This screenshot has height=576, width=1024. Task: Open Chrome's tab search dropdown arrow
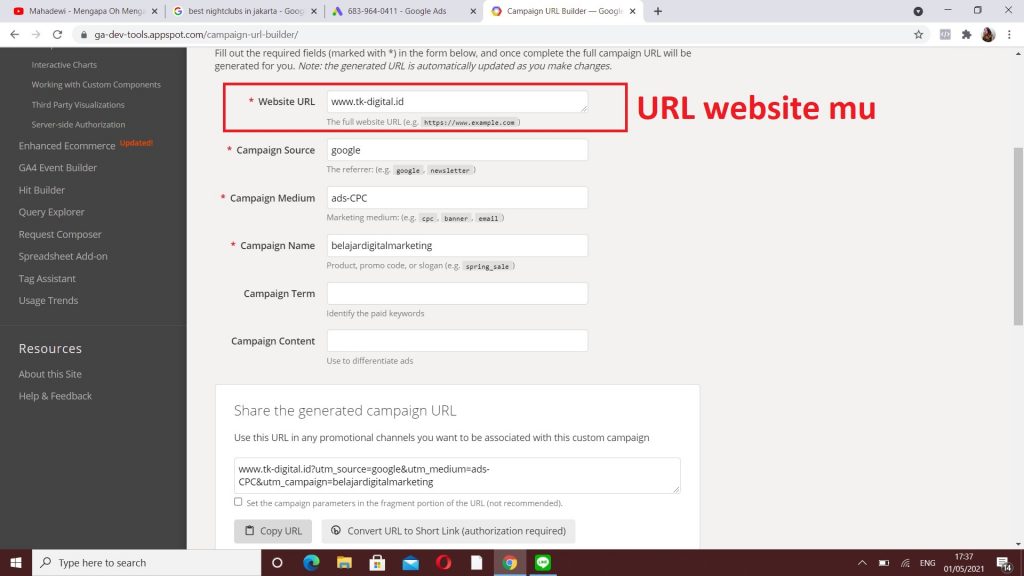[918, 11]
